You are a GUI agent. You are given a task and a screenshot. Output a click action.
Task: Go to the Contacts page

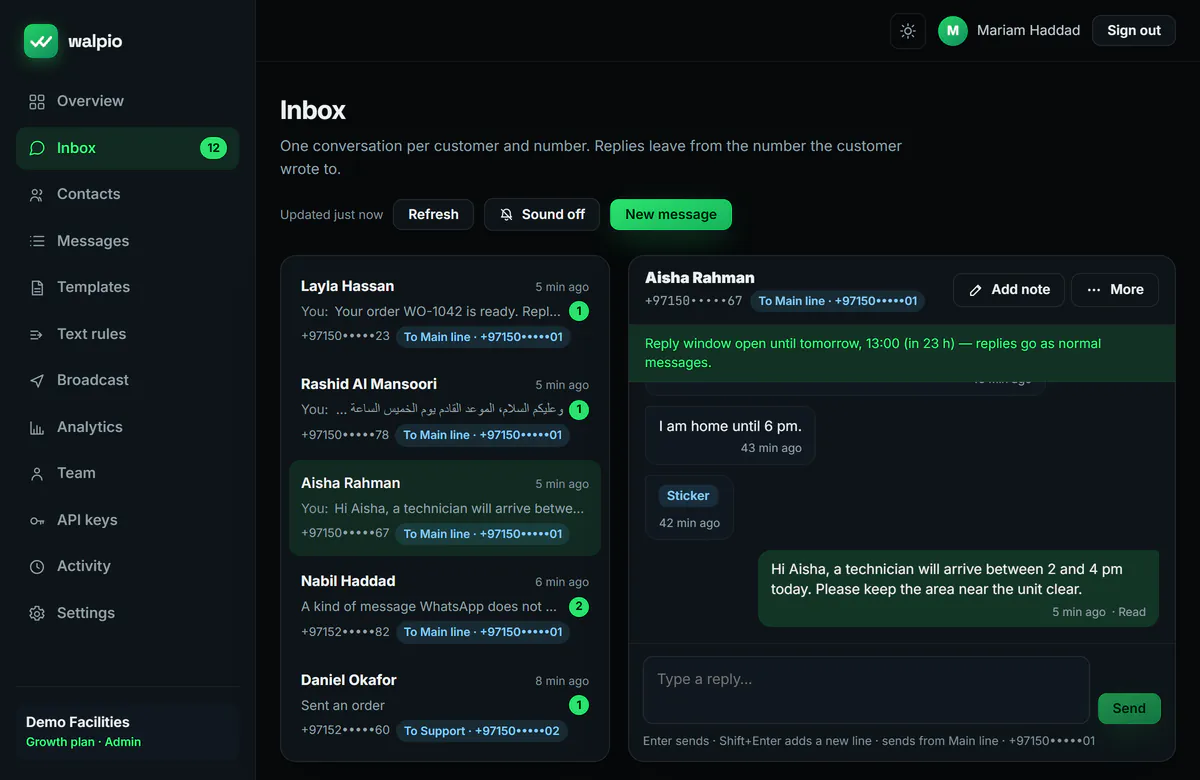tap(128, 195)
